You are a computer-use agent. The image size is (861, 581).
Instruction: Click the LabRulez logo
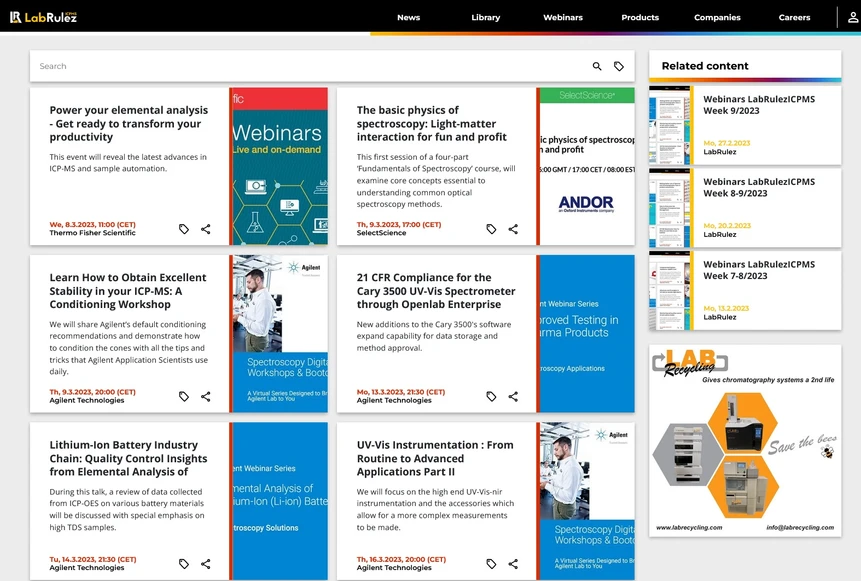pos(43,17)
